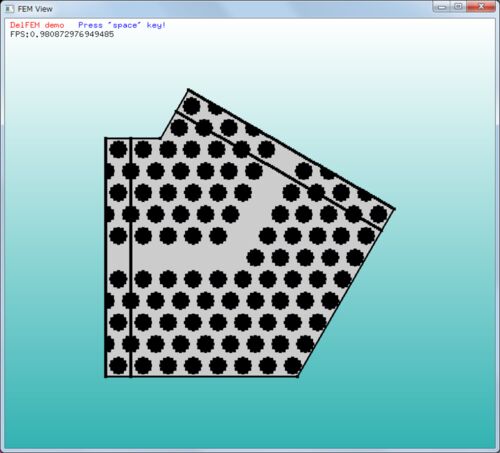Click the bottom-left corner of the mesh
Image resolution: width=500 pixels, height=453 pixels.
click(106, 377)
